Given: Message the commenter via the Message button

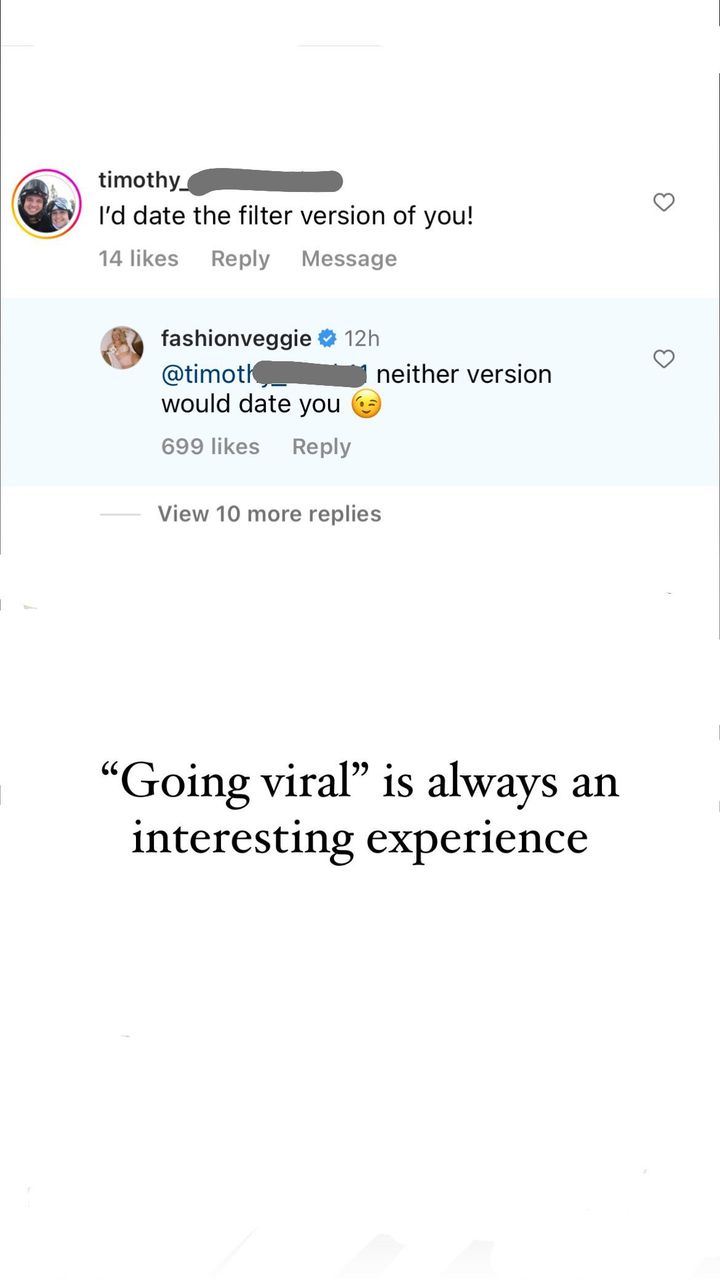Looking at the screenshot, I should coord(349,259).
